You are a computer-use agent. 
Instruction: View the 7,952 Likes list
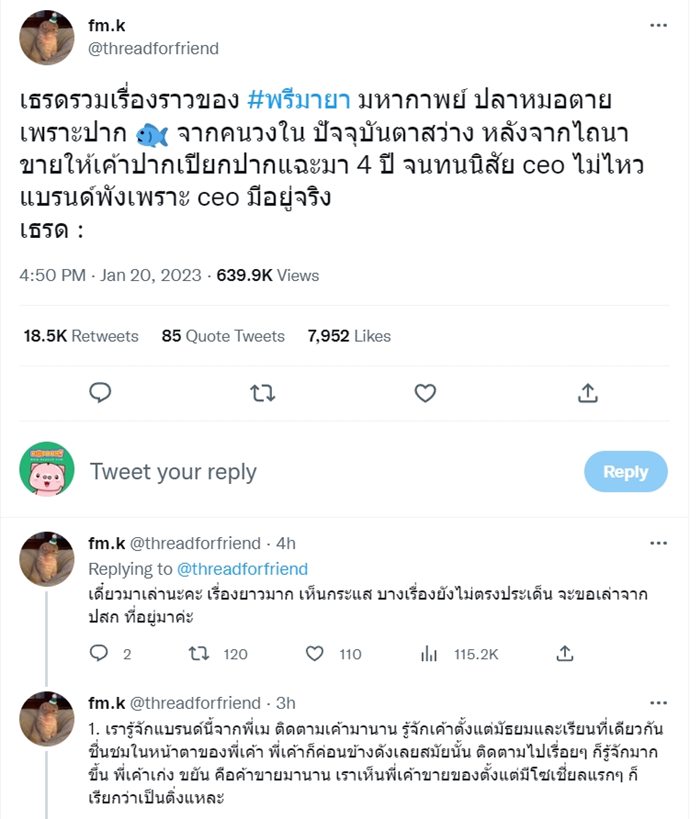pyautogui.click(x=351, y=336)
